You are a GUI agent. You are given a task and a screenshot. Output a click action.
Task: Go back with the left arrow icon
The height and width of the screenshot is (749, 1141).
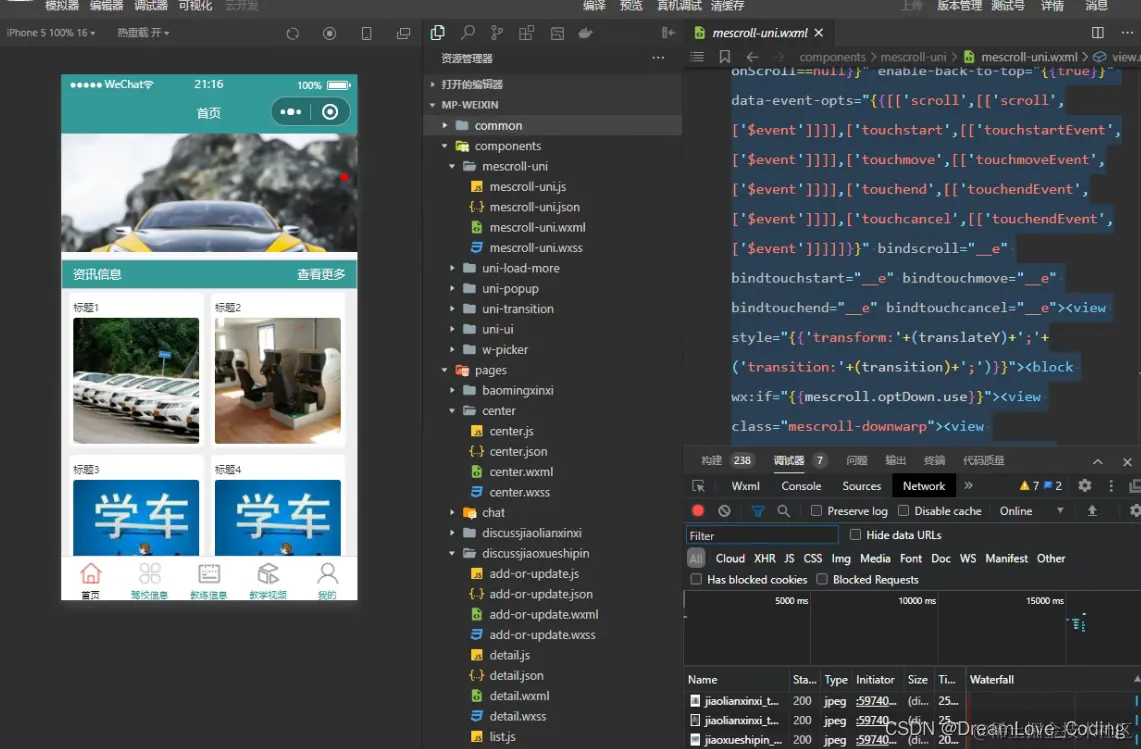pyautogui.click(x=752, y=57)
